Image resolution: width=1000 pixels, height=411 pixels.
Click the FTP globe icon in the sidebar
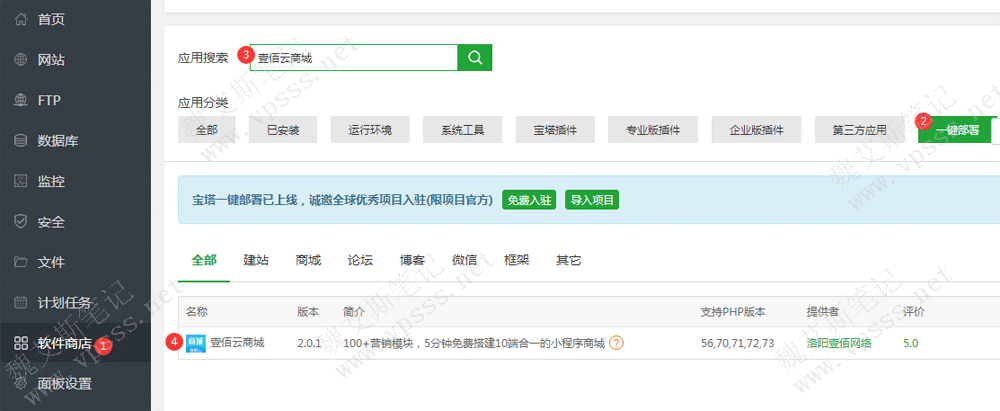point(21,100)
